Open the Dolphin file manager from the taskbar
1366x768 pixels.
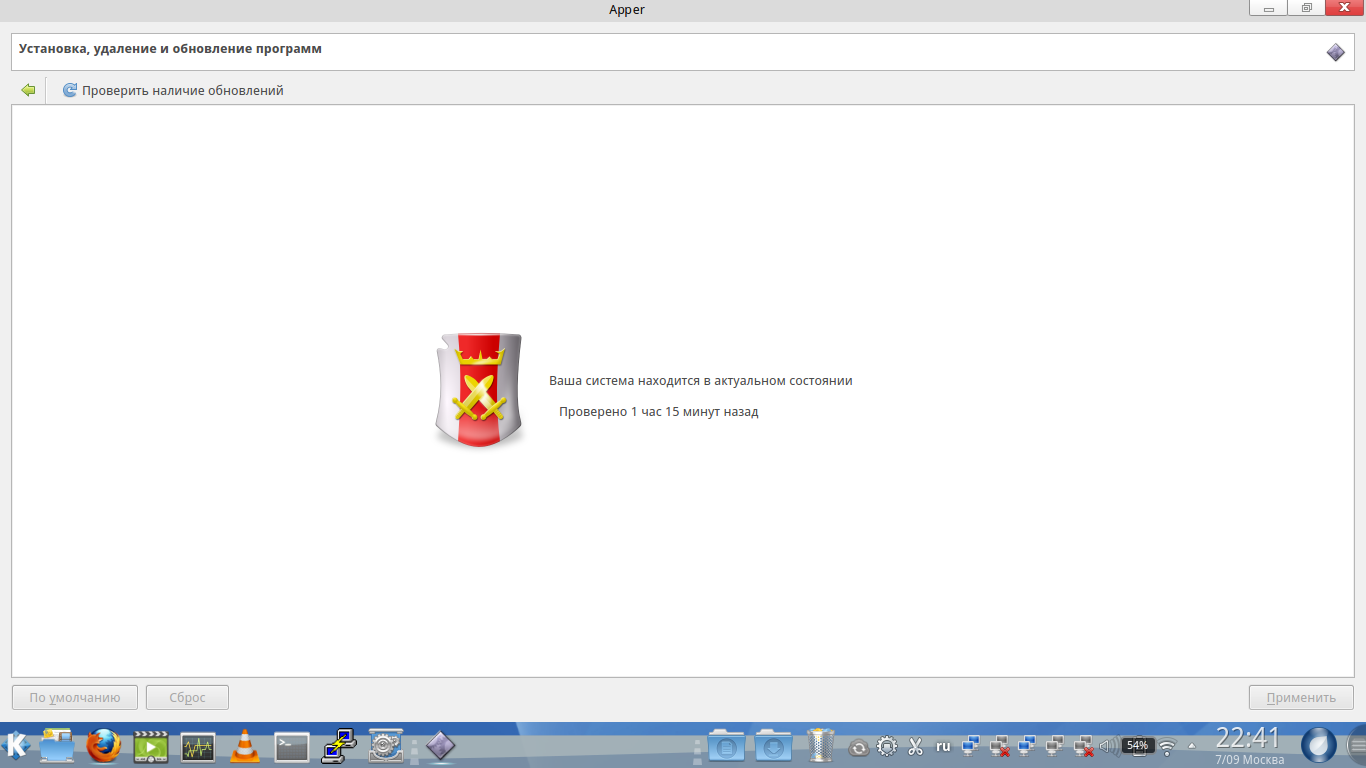point(57,745)
